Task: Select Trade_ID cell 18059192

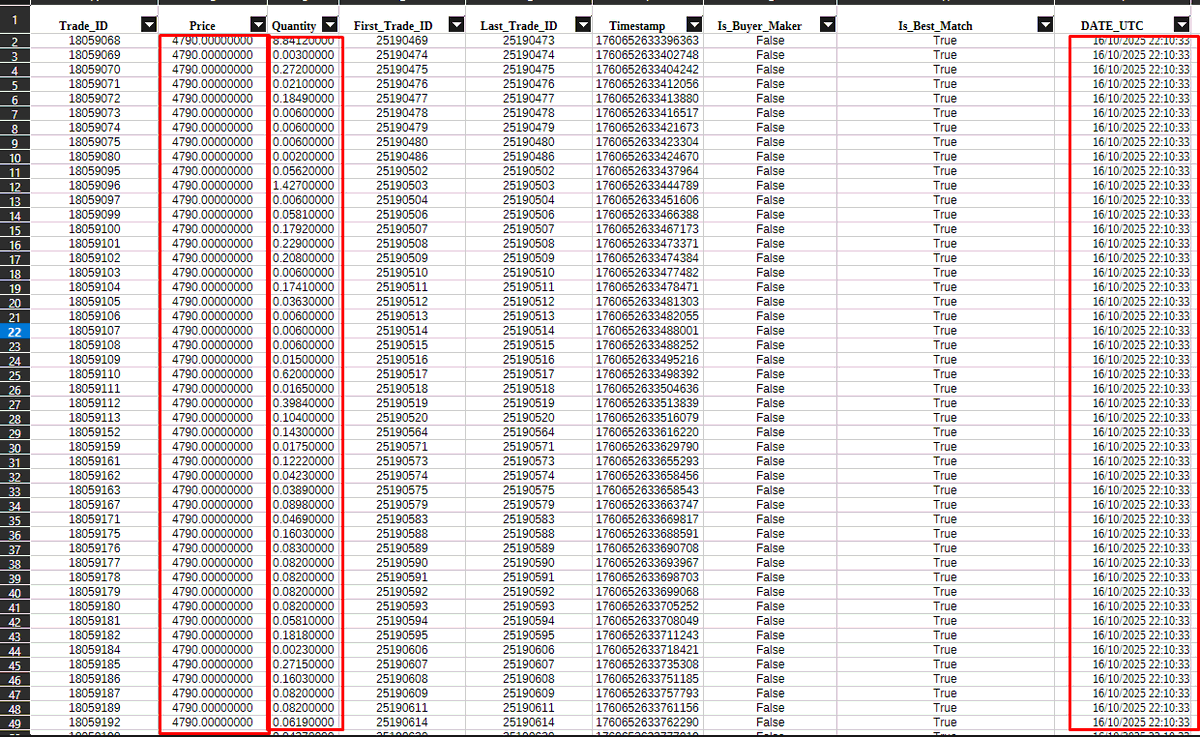Action: click(96, 722)
